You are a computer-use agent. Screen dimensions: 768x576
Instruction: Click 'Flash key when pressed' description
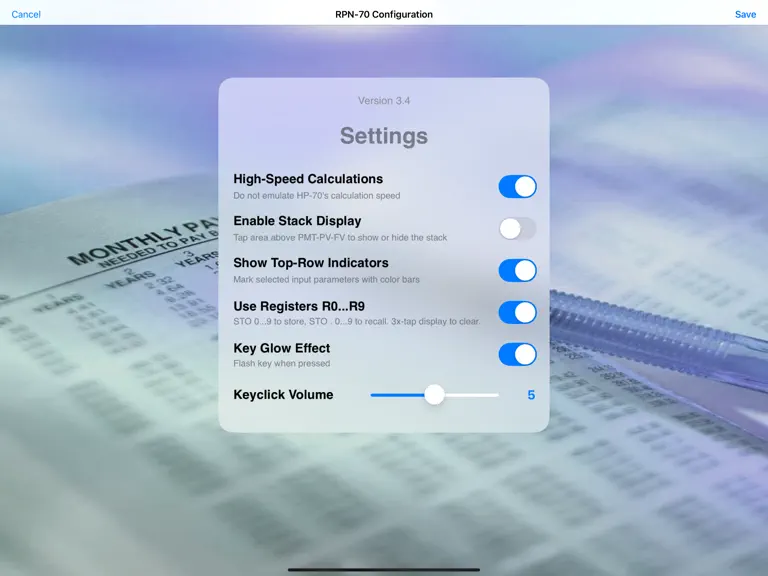click(282, 363)
